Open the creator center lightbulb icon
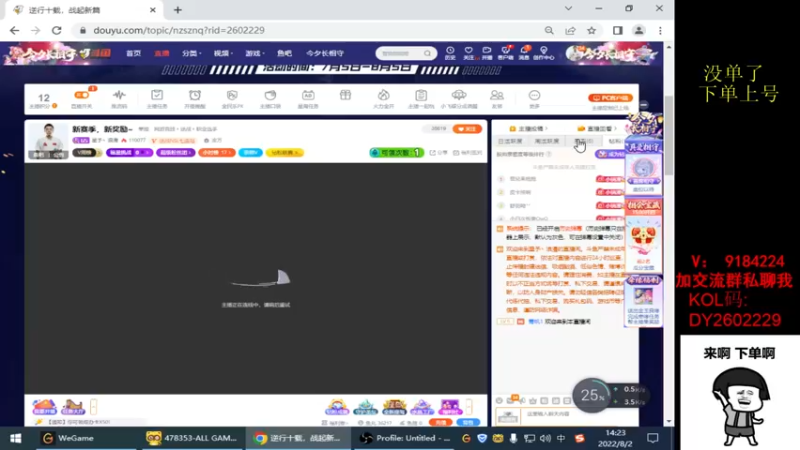The width and height of the screenshot is (800, 450). [x=543, y=53]
